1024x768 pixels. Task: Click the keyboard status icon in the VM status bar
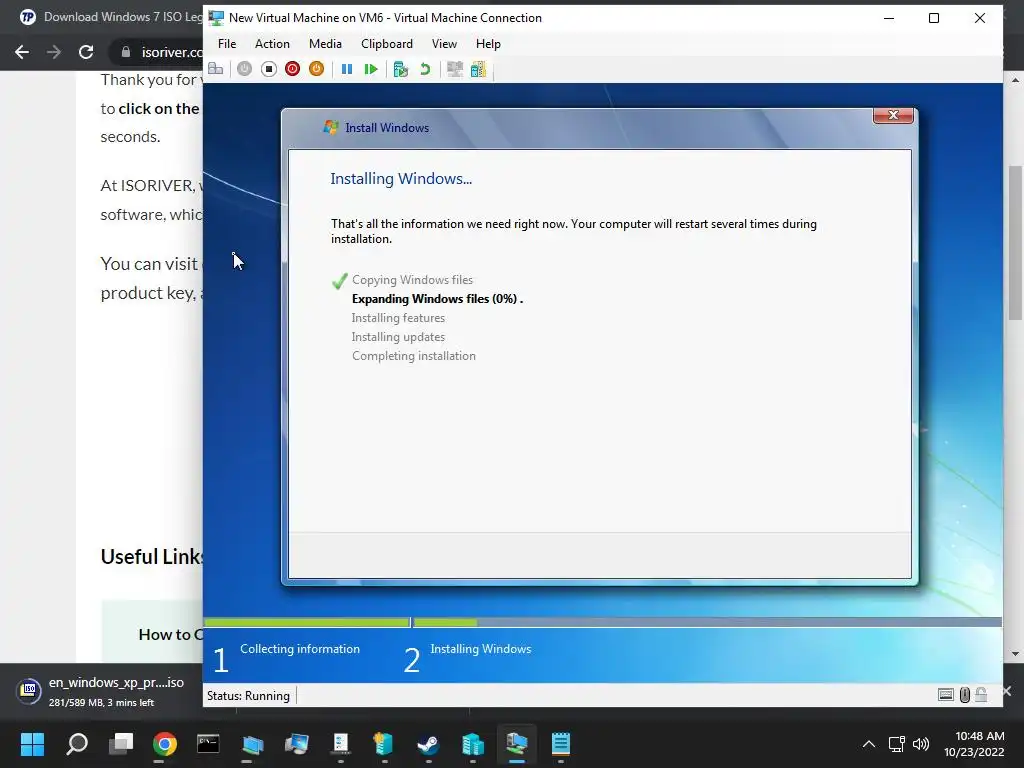point(945,694)
